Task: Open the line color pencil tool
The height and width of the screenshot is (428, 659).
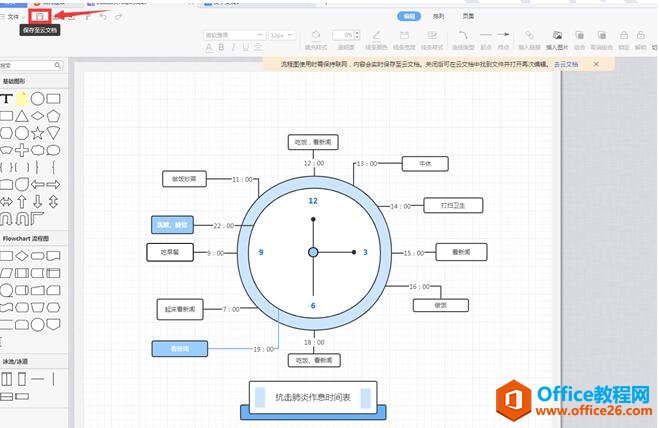Action: (376, 35)
